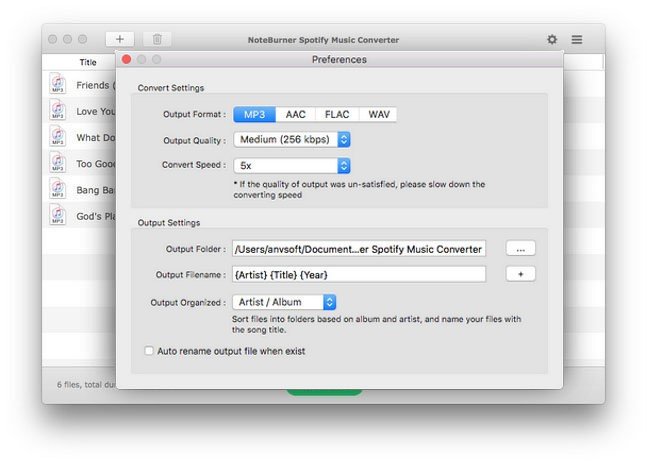
Task: Select AAC output format
Action: coord(295,114)
